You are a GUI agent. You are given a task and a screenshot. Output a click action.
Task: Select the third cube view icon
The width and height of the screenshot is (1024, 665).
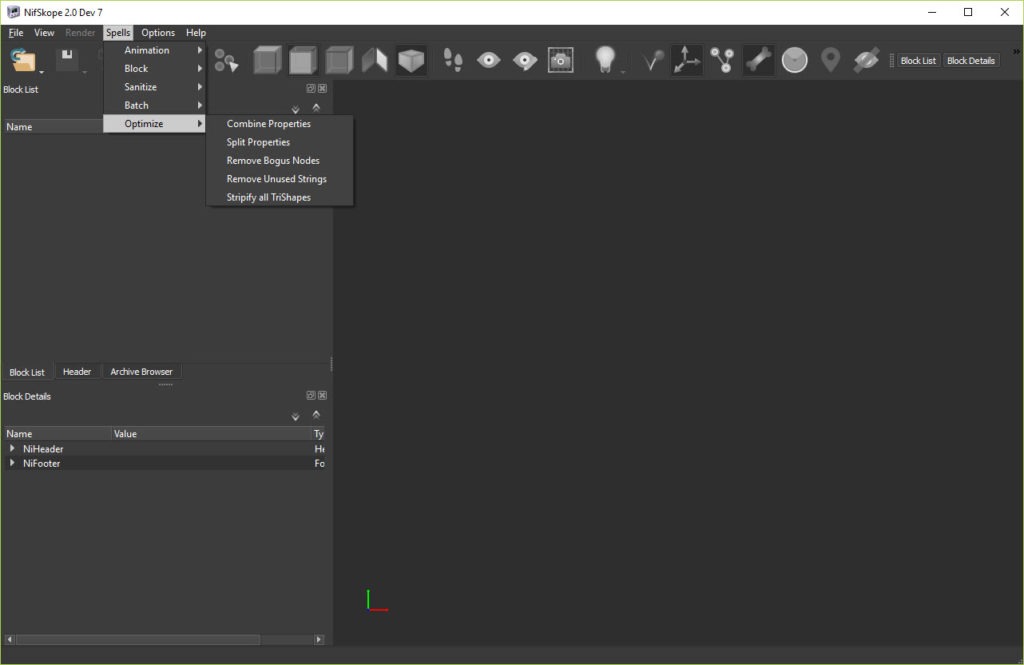point(339,60)
